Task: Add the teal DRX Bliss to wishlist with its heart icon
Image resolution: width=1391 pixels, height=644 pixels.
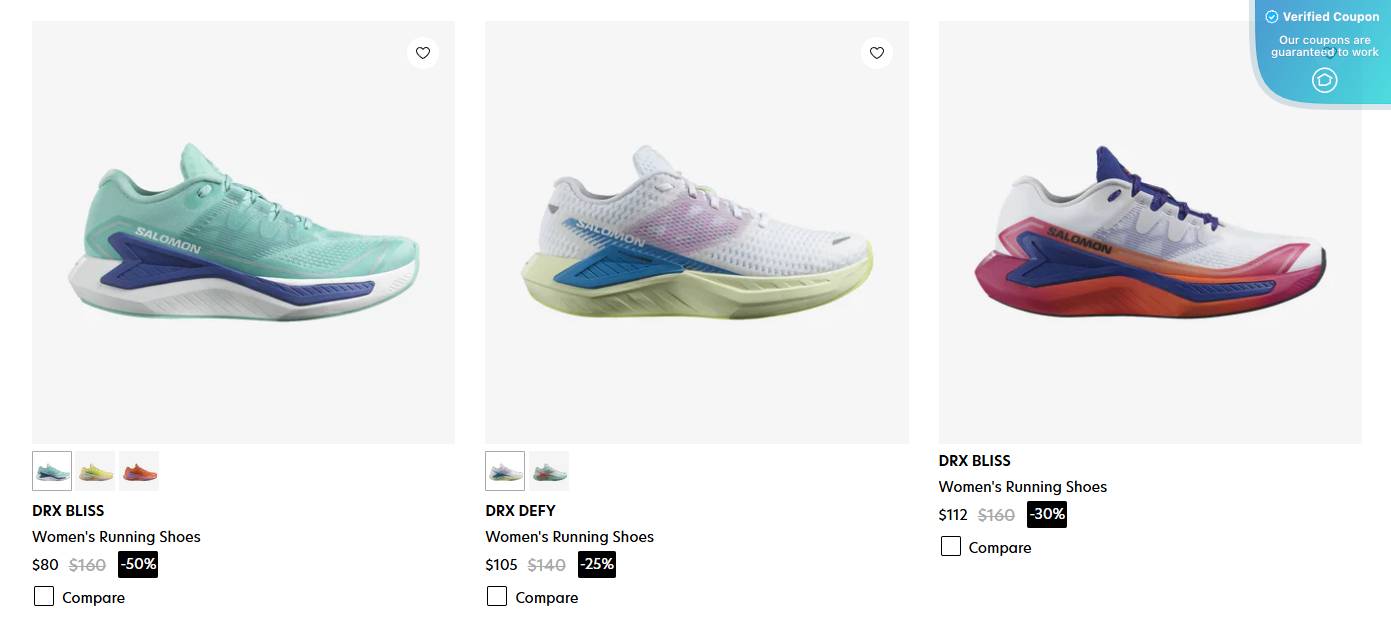Action: pyautogui.click(x=423, y=53)
